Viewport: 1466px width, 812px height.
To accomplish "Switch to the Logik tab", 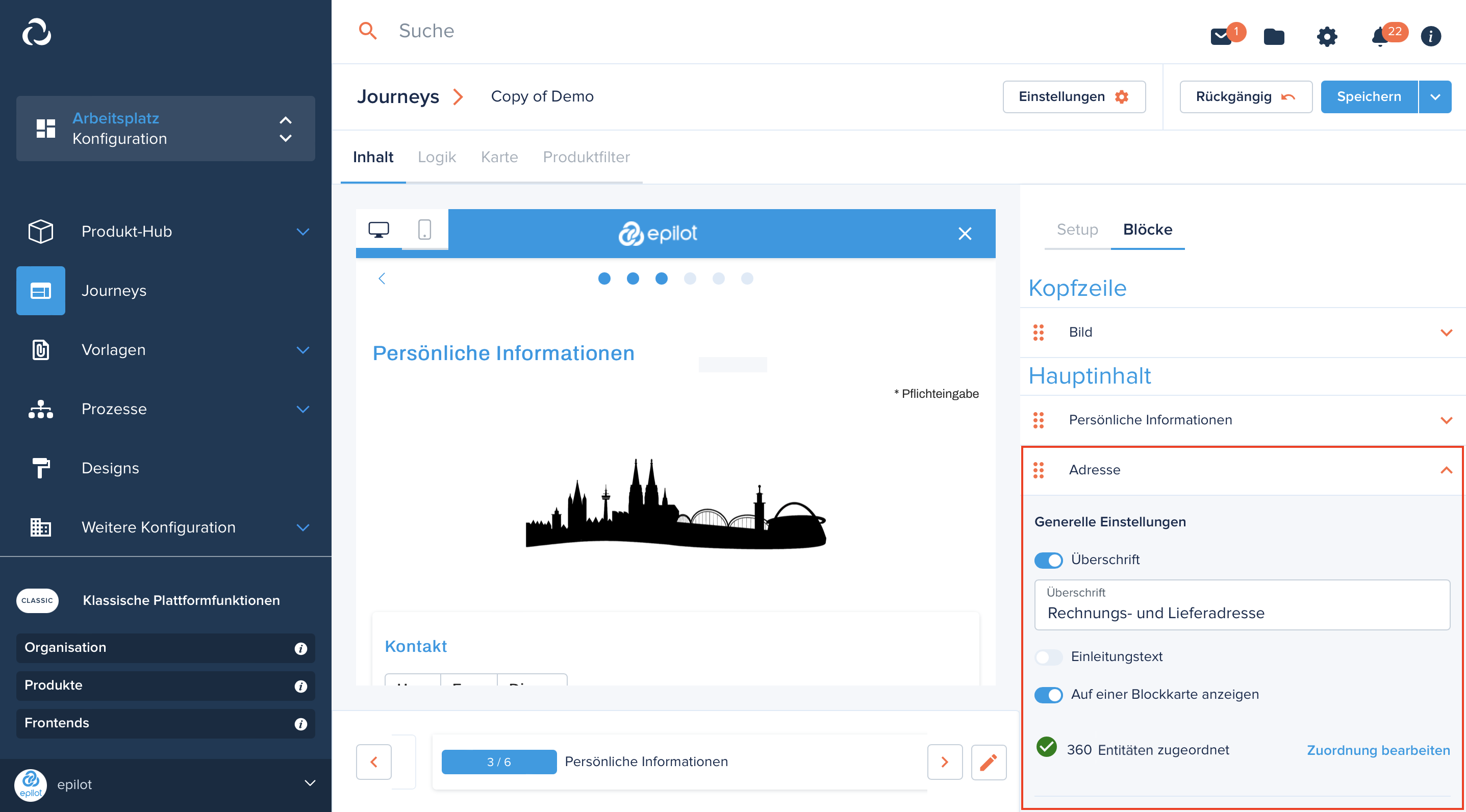I will coord(437,157).
